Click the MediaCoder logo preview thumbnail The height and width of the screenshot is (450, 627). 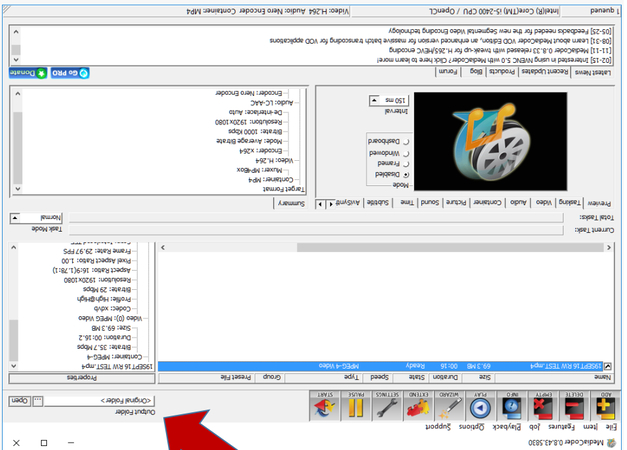click(x=490, y=141)
